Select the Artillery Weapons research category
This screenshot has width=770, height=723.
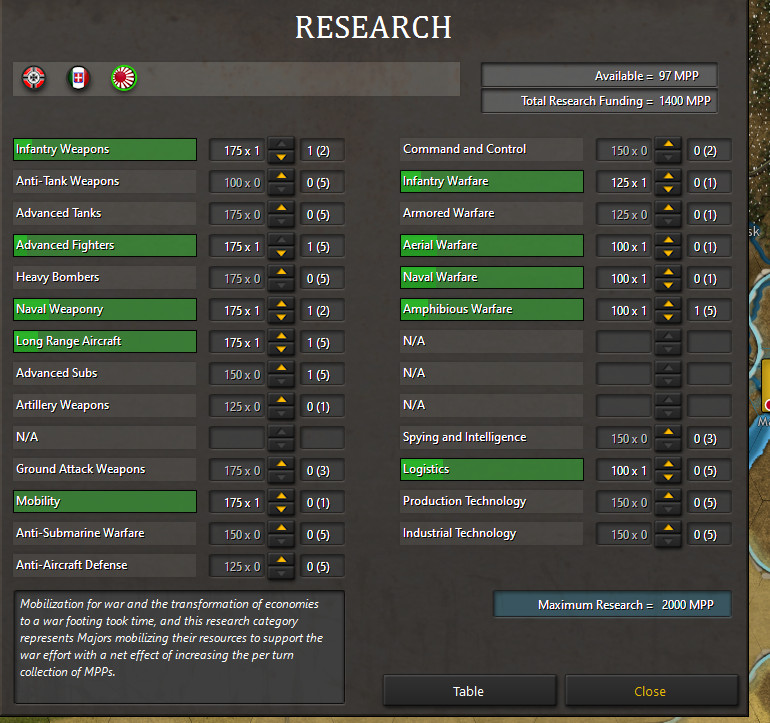tap(105, 405)
